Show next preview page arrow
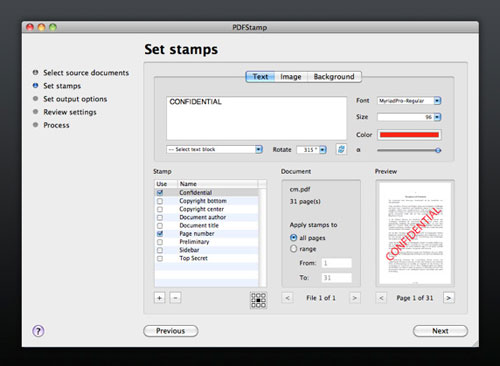500x366 pixels. pos(449,298)
